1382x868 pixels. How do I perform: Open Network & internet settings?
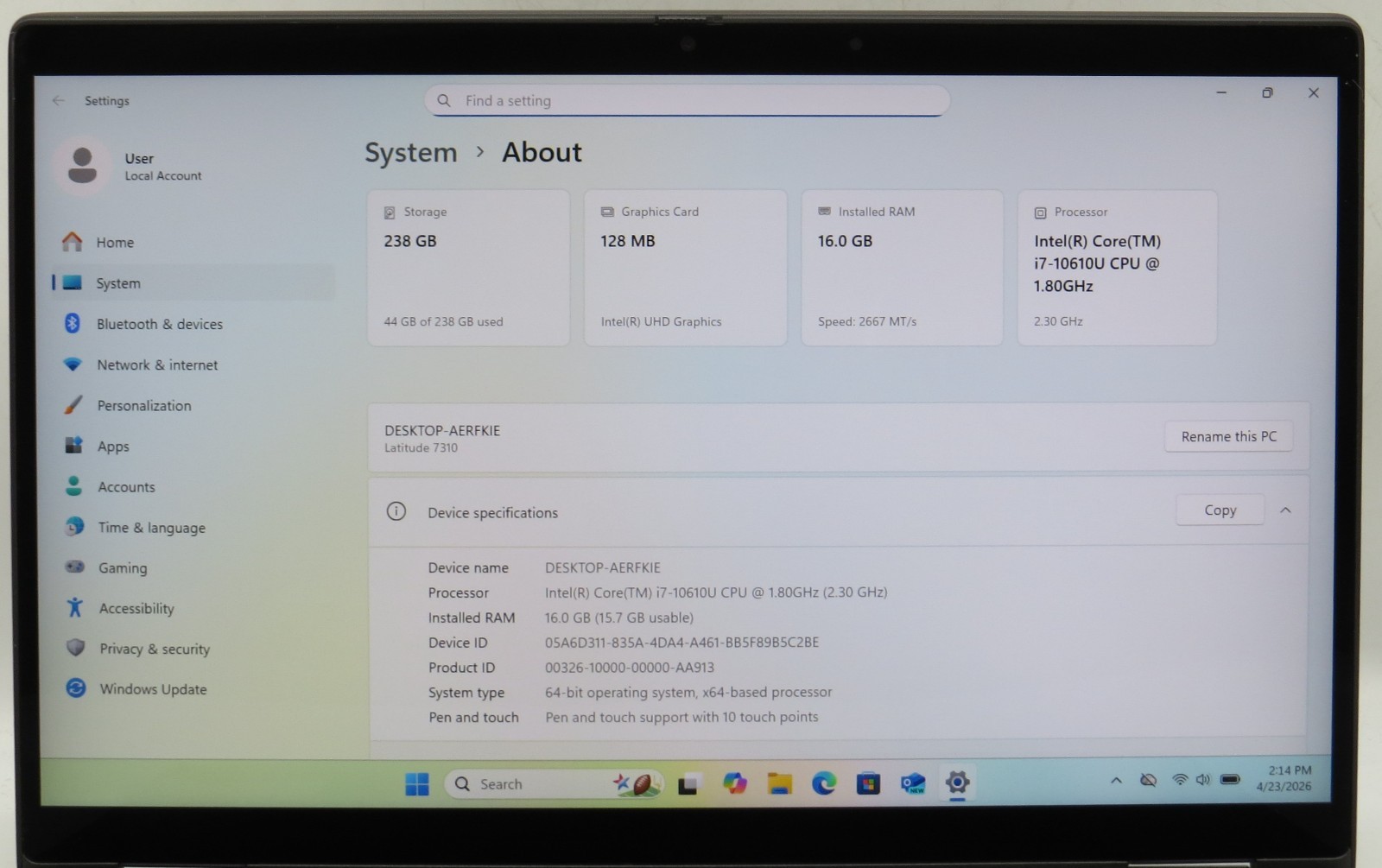pyautogui.click(x=194, y=364)
